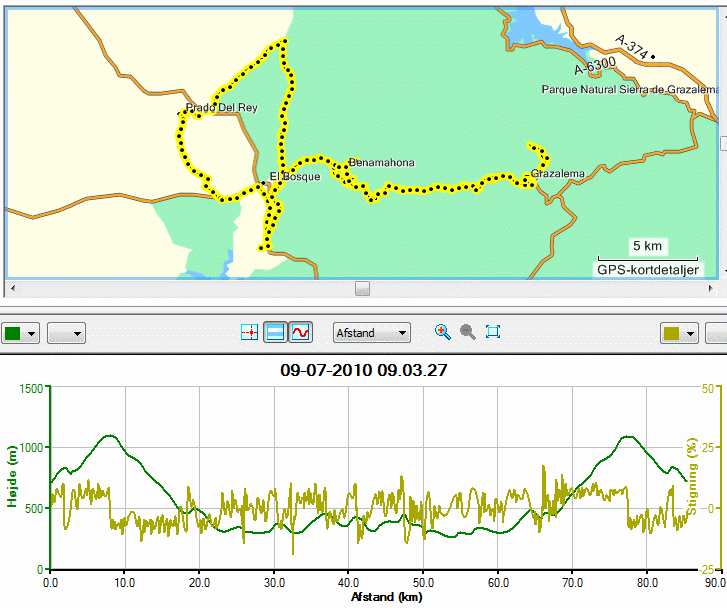Image resolution: width=727 pixels, height=608 pixels.
Task: Click the Stigning (%) axis label
Action: click(x=692, y=476)
